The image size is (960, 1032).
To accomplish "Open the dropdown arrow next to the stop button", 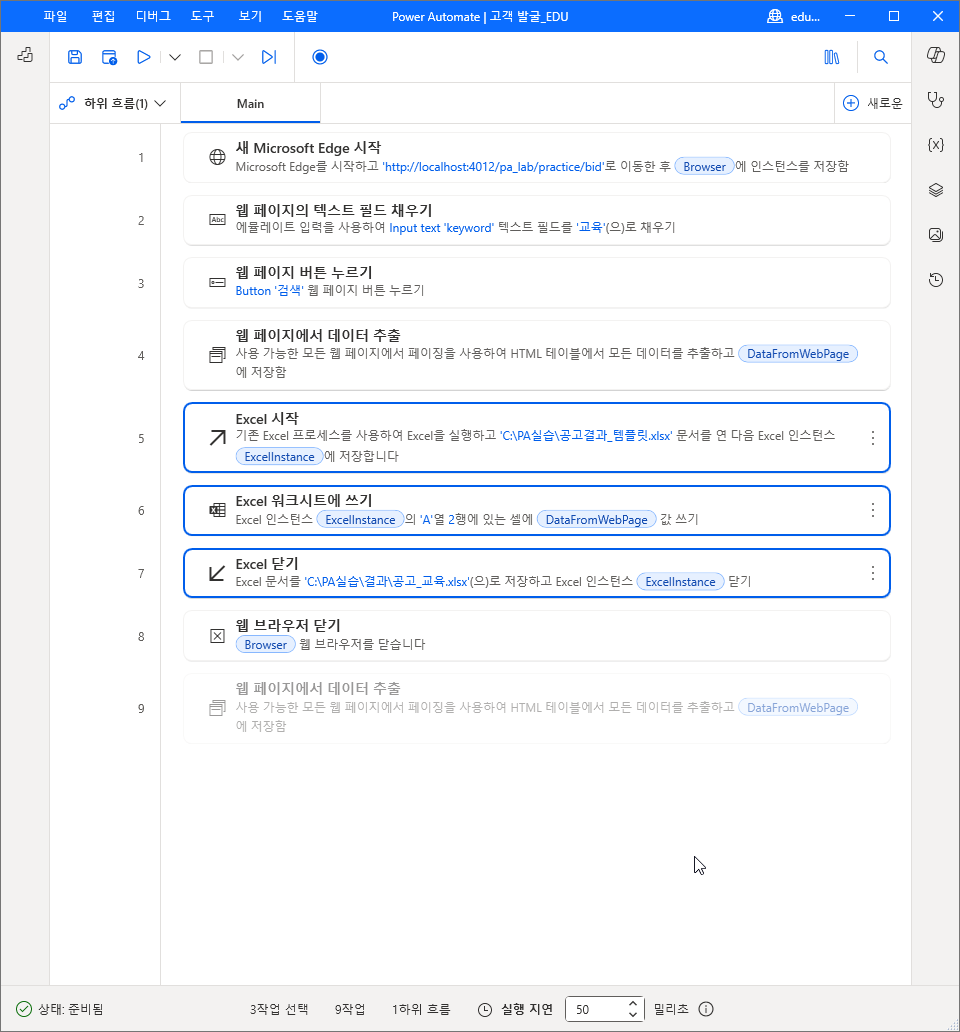I will pyautogui.click(x=238, y=57).
